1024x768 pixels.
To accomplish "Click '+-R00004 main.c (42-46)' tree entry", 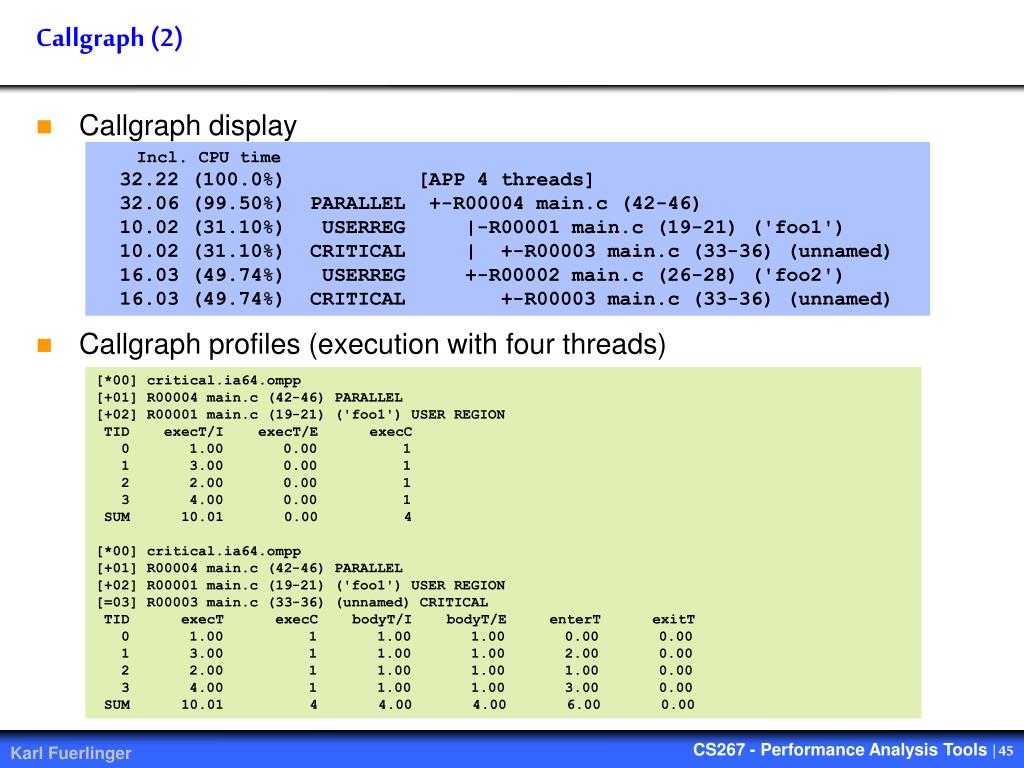I will pos(564,203).
